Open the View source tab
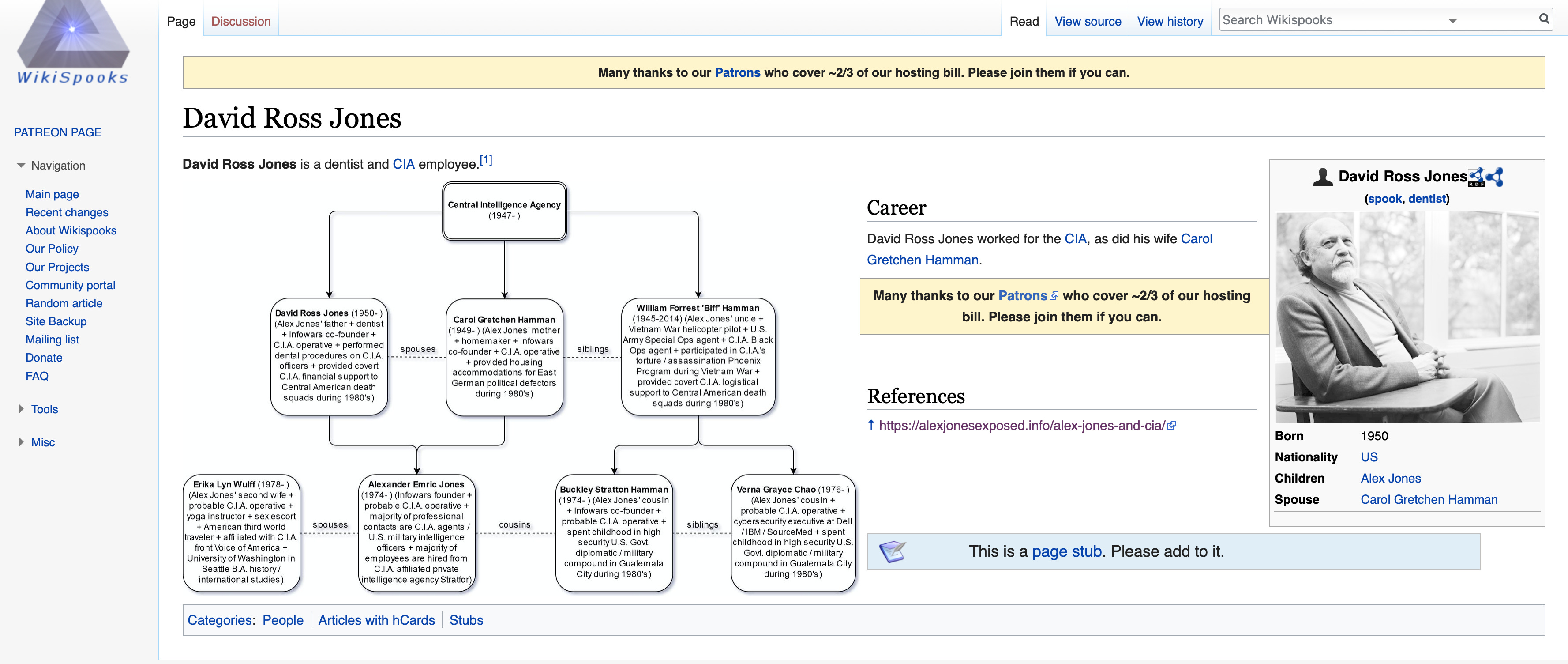Viewport: 1568px width, 664px height. (x=1088, y=21)
